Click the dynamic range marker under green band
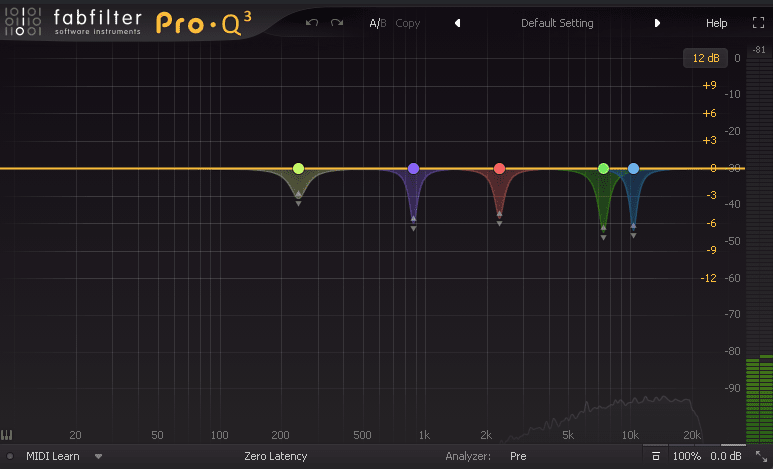 (x=603, y=233)
